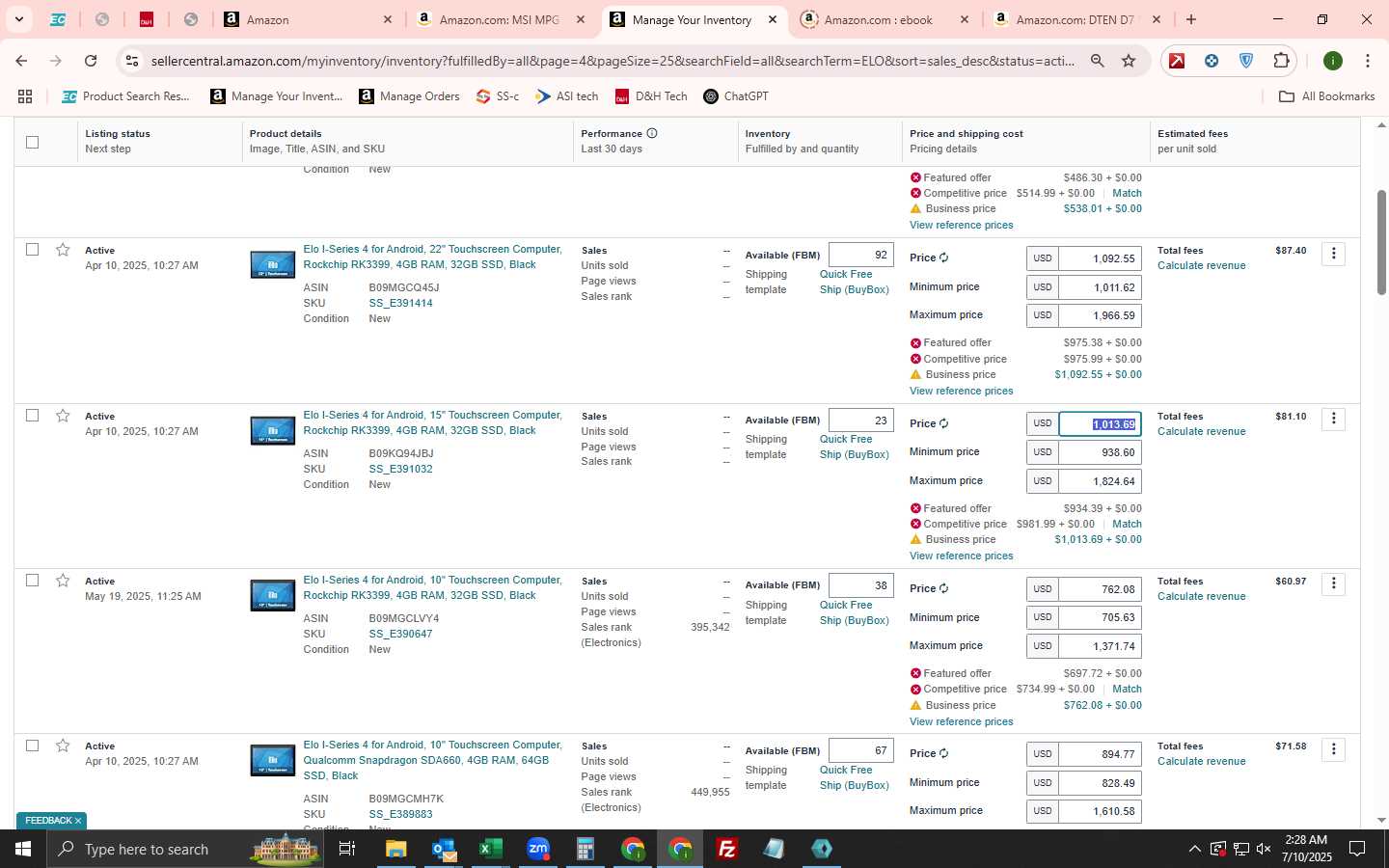Open File Explorer from the taskbar
Viewport: 1389px width, 868px height.
point(396,849)
